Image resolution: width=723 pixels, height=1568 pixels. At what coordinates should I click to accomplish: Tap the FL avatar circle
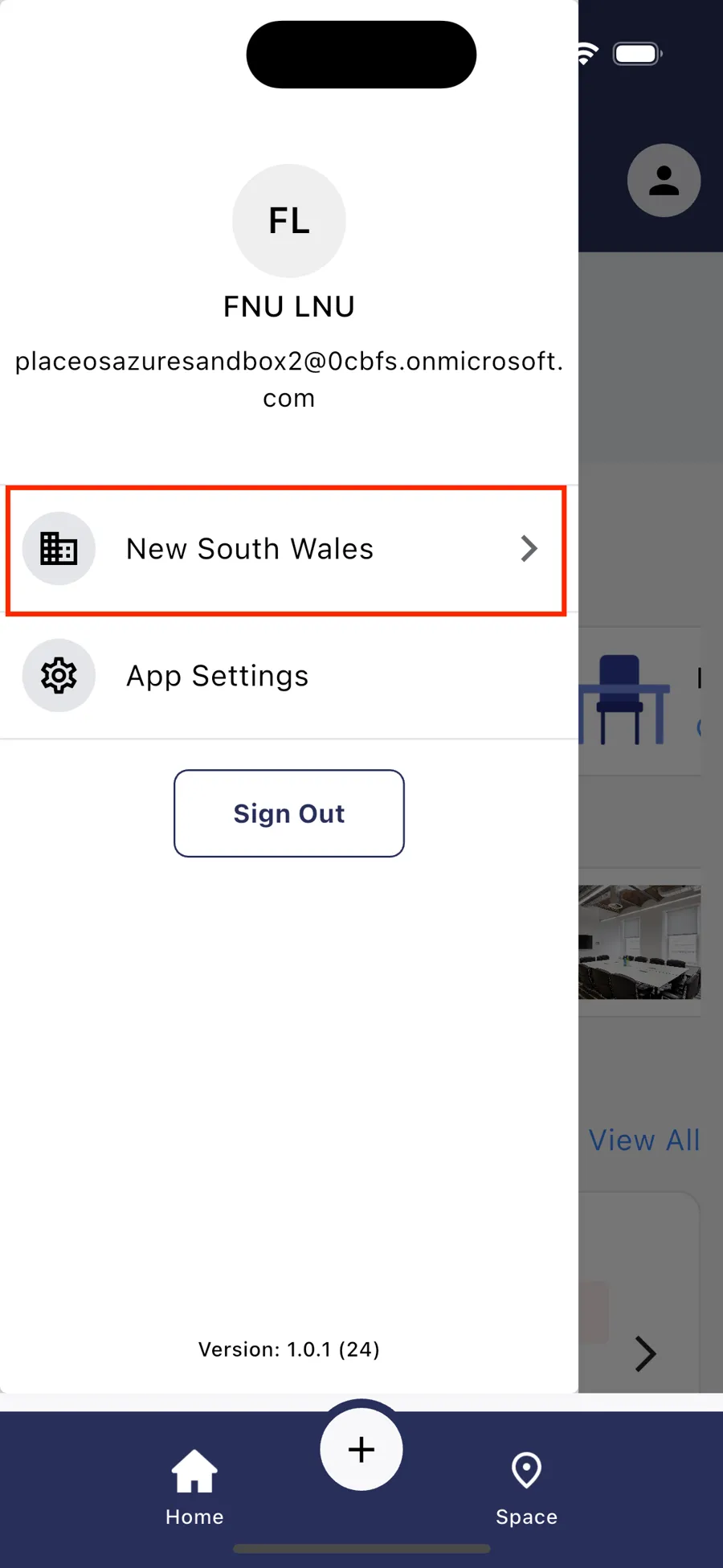tap(289, 221)
